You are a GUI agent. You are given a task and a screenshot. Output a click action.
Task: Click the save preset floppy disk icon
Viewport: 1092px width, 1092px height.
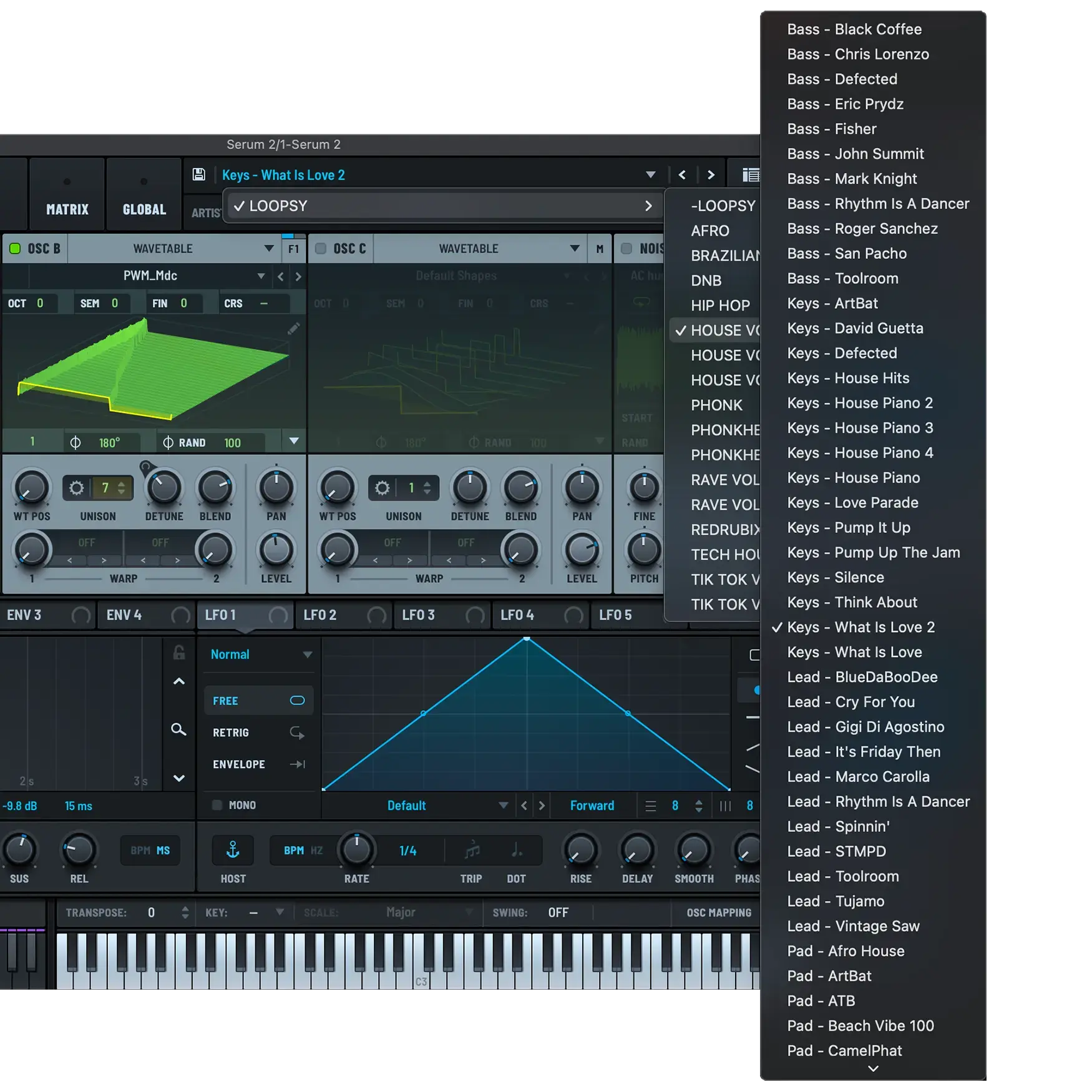198,175
